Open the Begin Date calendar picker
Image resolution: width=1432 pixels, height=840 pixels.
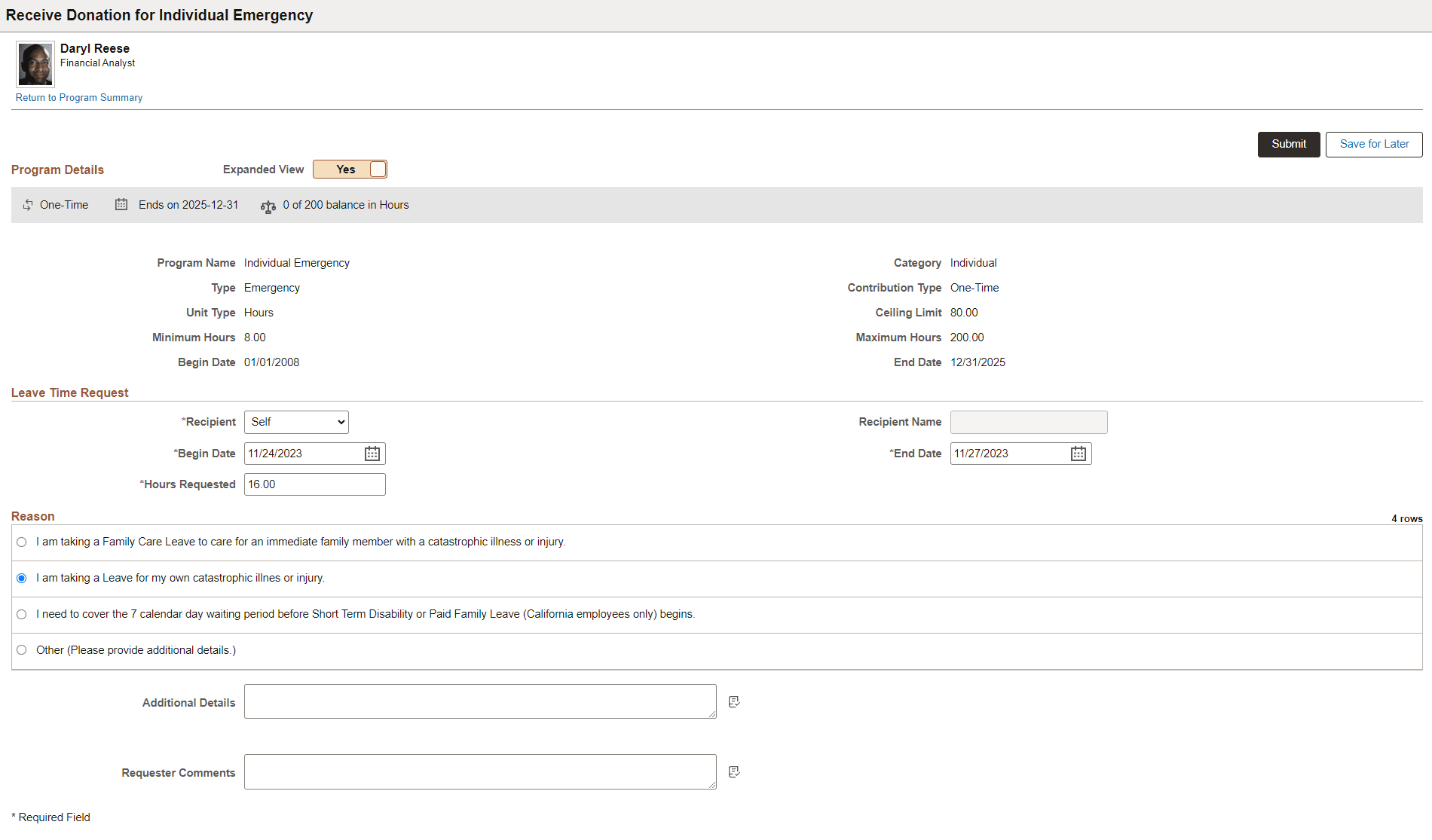(372, 454)
